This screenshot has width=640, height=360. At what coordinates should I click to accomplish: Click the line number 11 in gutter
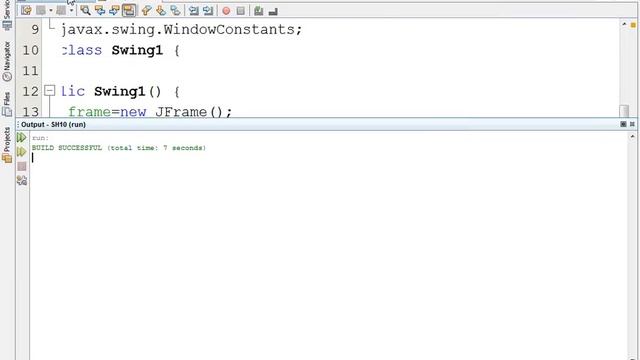point(31,71)
